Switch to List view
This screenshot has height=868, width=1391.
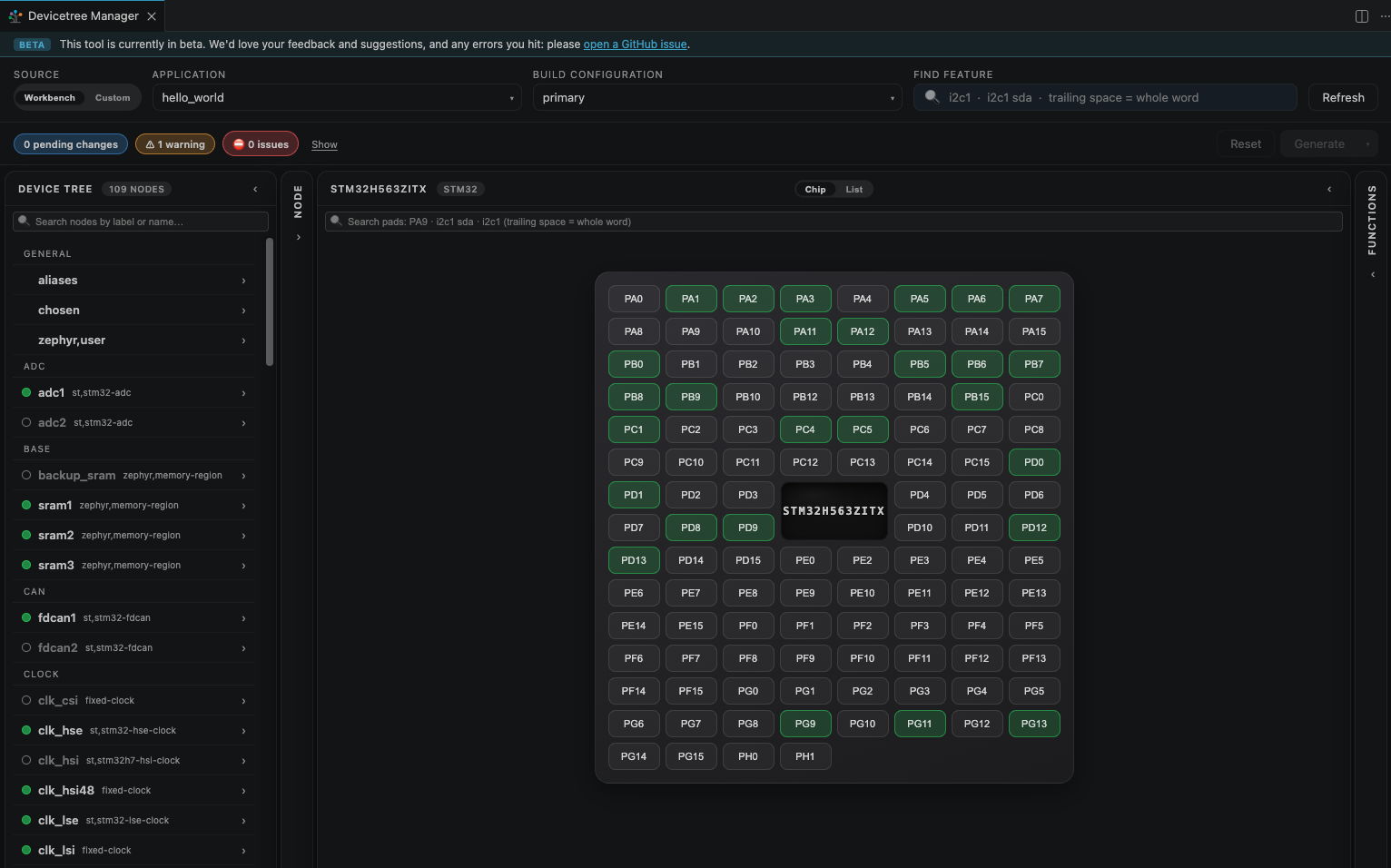[854, 189]
